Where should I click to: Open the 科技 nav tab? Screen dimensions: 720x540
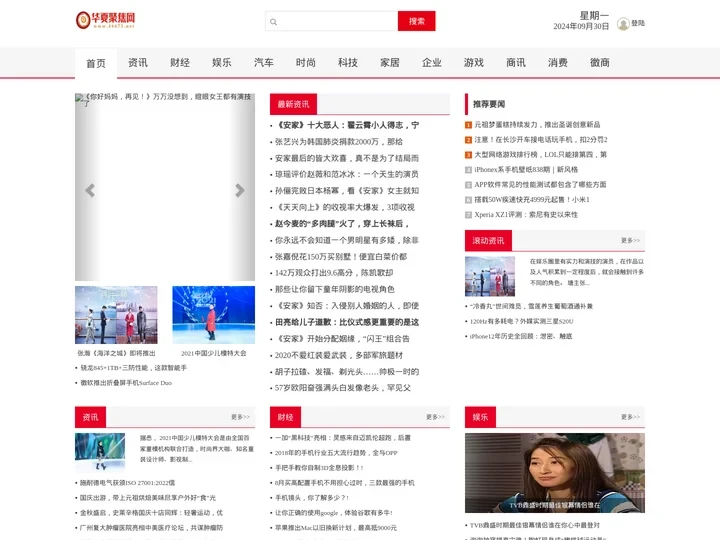click(x=348, y=62)
